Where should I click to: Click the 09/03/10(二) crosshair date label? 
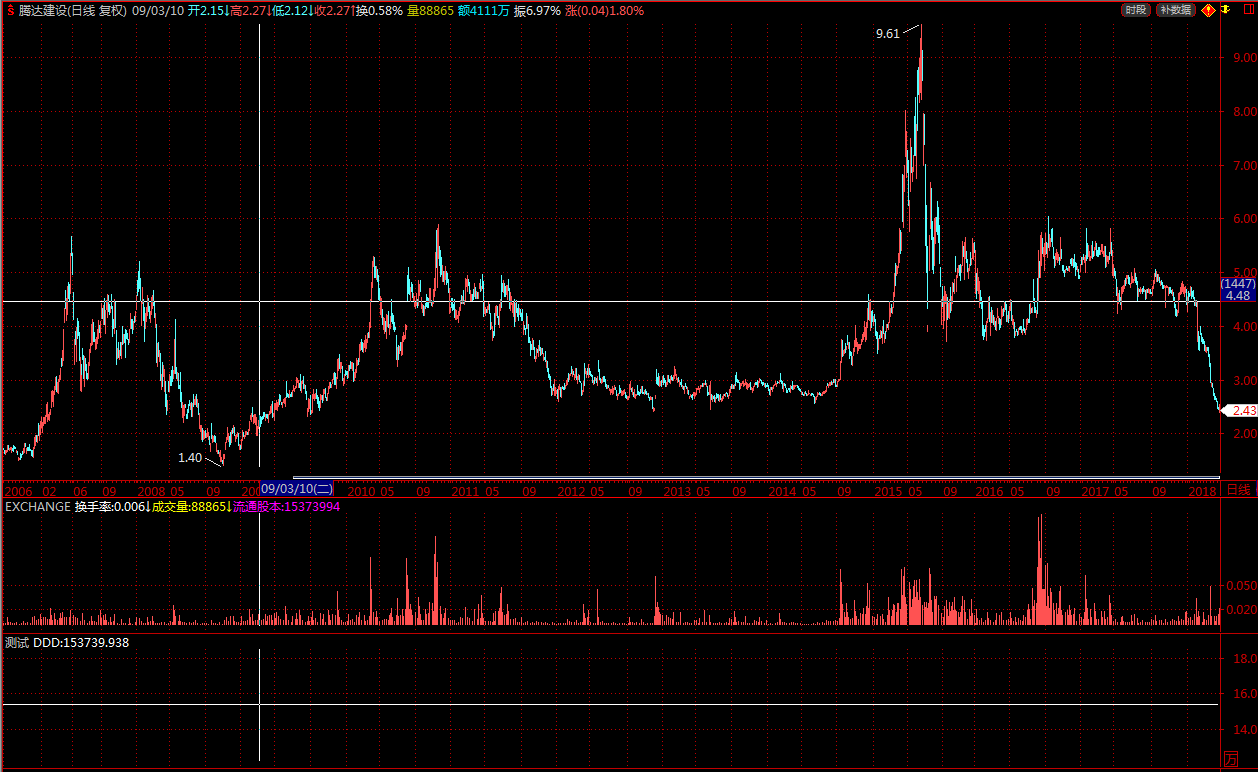pyautogui.click(x=296, y=489)
